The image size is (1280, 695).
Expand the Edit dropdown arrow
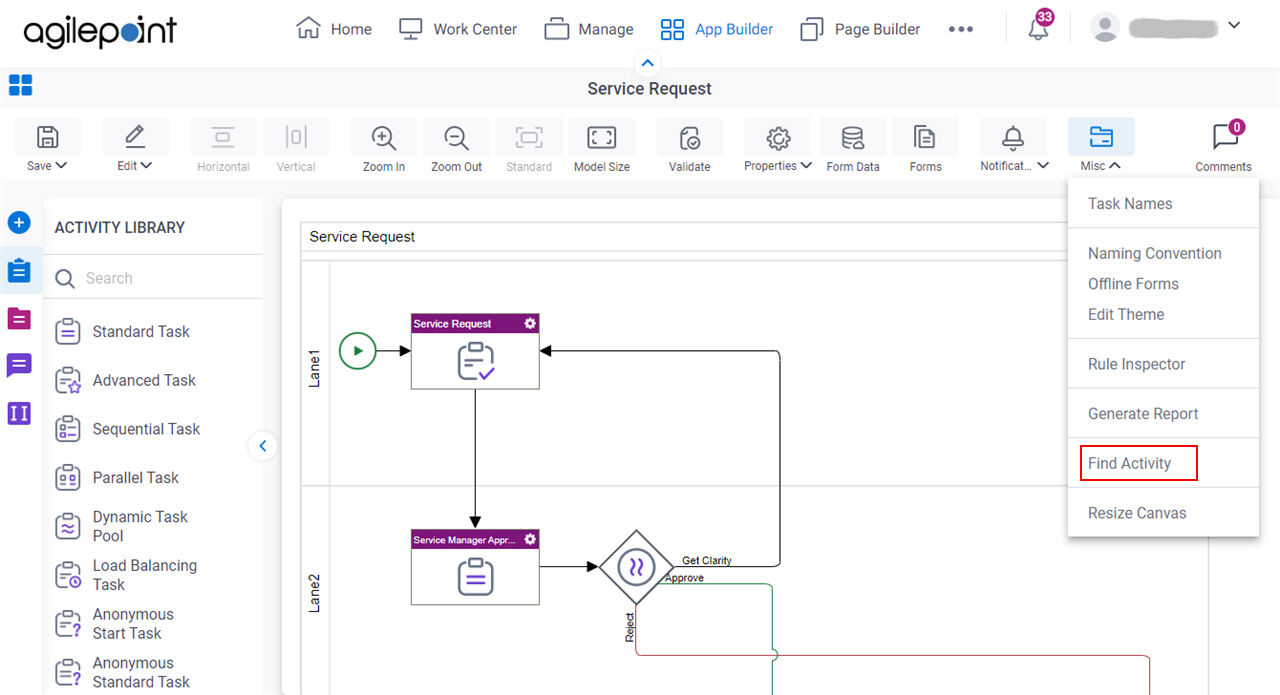pos(146,166)
